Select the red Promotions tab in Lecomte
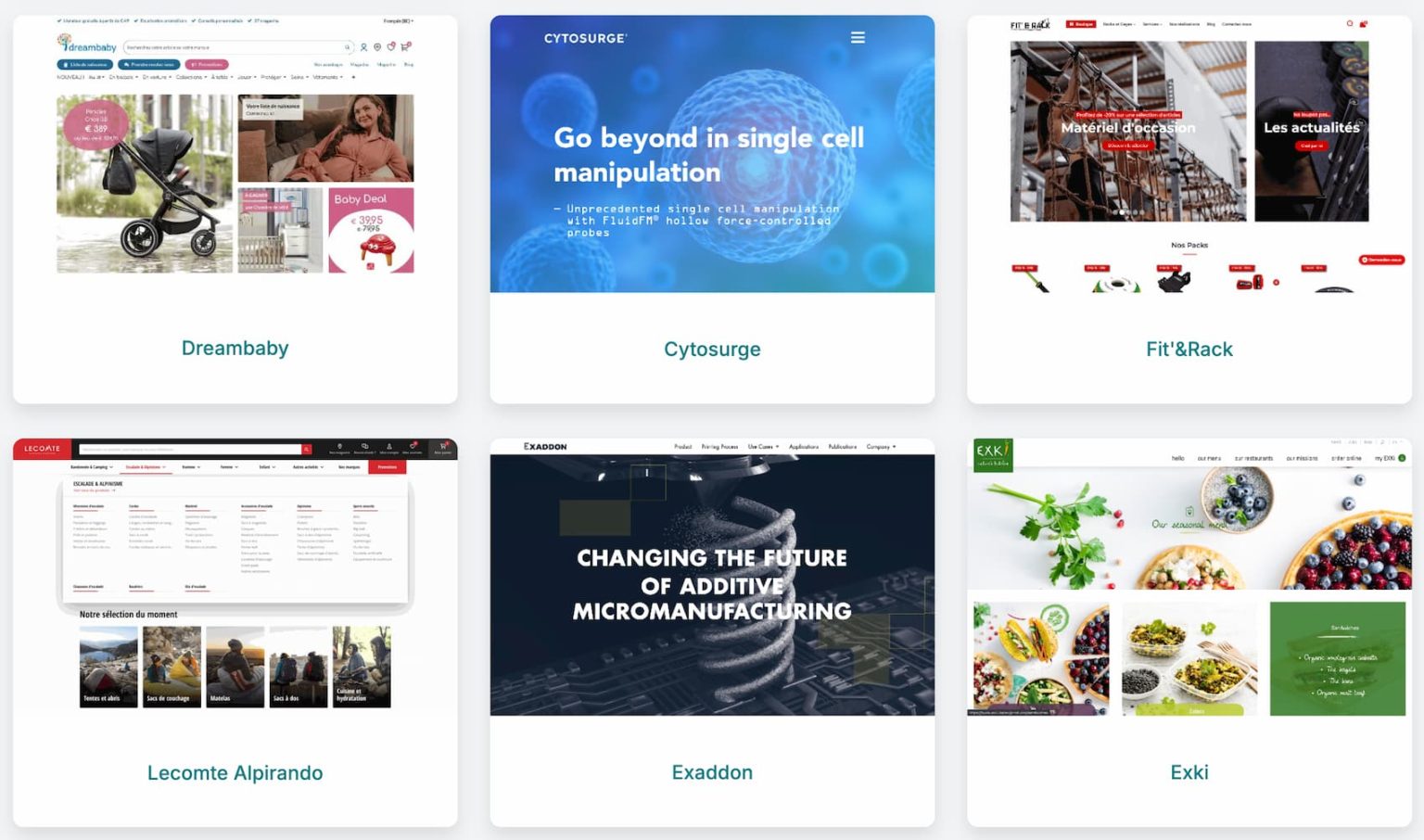This screenshot has height=840, width=1424. [388, 467]
